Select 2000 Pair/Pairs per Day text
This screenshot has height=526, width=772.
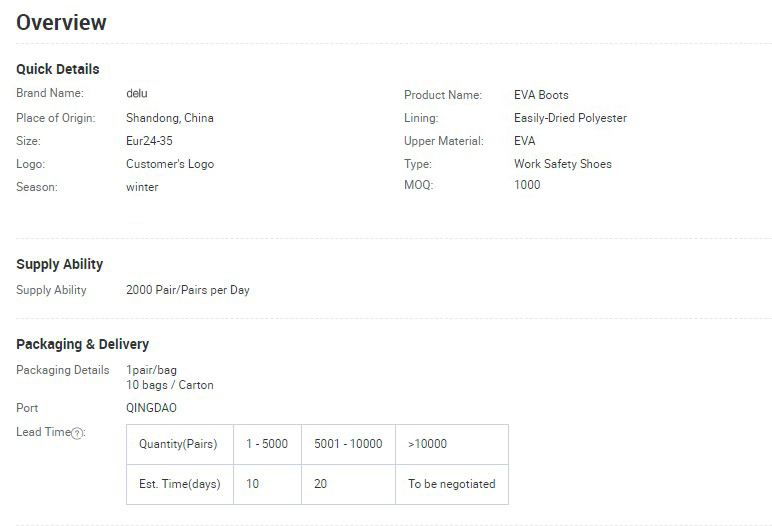[188, 290]
